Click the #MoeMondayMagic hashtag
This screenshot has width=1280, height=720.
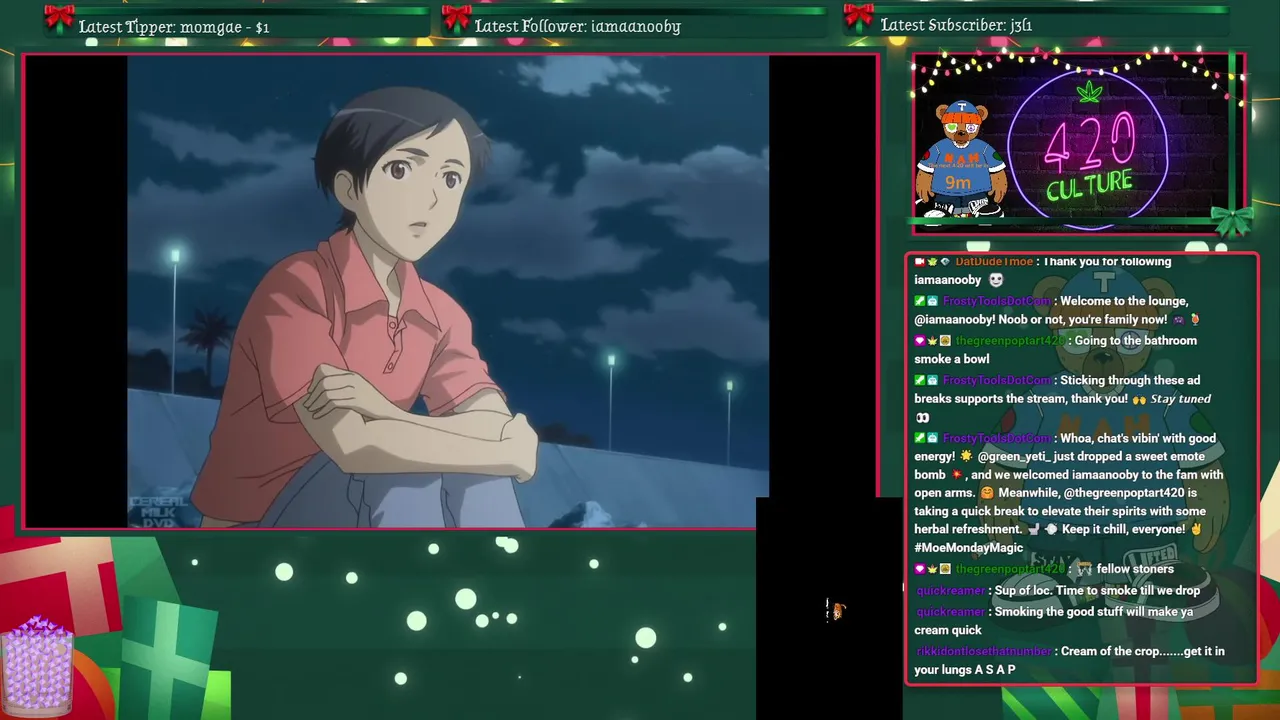968,548
